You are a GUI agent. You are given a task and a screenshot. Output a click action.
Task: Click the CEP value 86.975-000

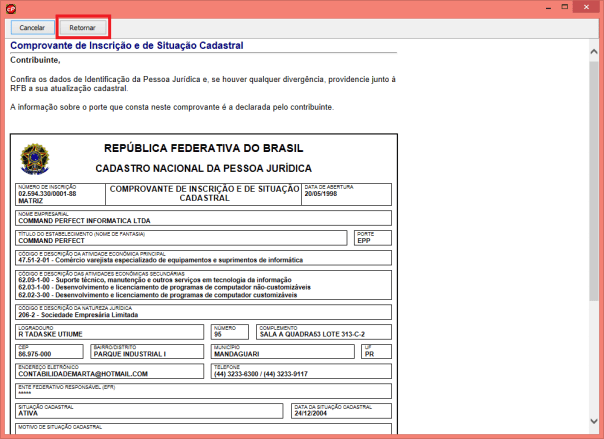tap(35, 354)
